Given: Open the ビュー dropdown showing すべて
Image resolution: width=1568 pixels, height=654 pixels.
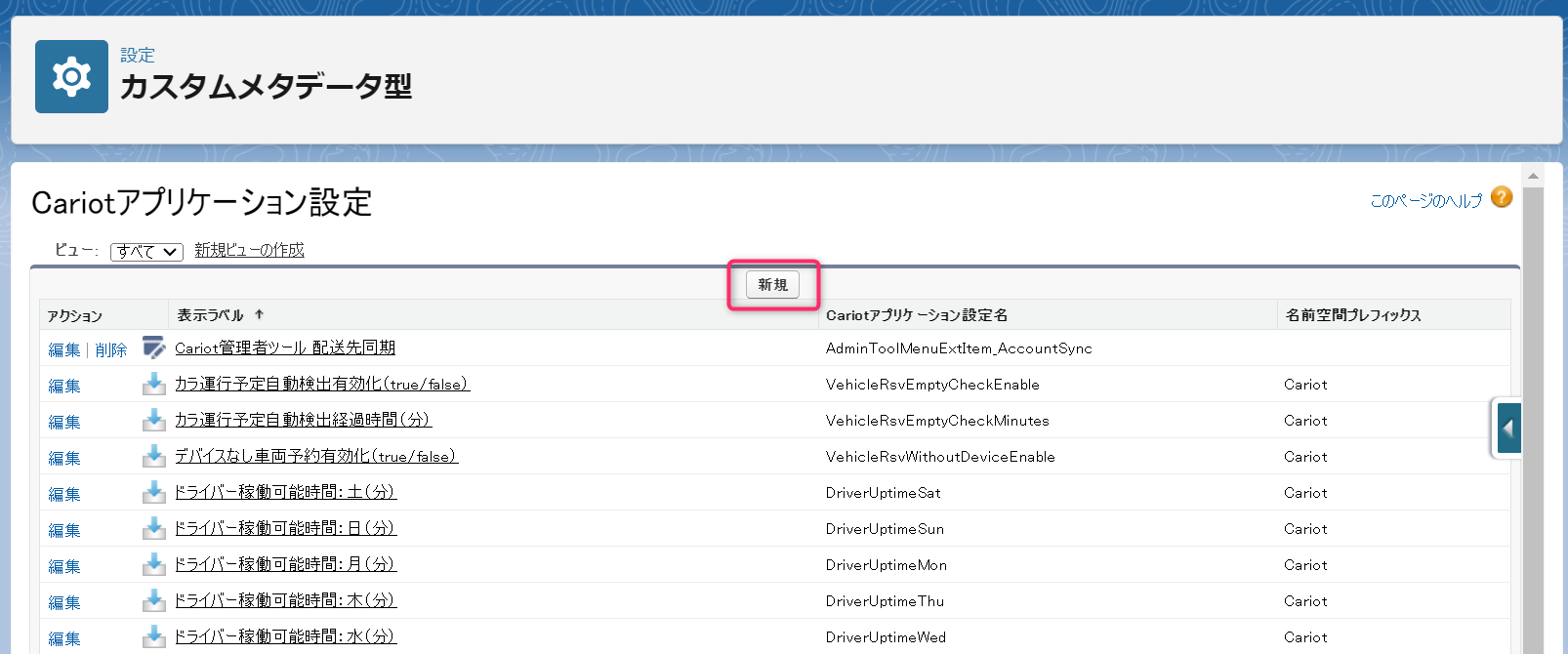Looking at the screenshot, I should [146, 252].
